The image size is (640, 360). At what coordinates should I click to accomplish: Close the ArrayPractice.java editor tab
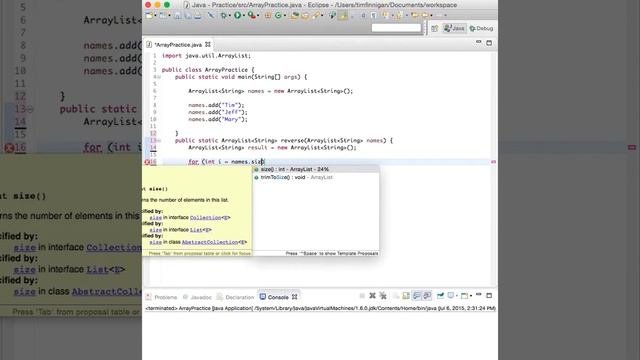(x=208, y=44)
